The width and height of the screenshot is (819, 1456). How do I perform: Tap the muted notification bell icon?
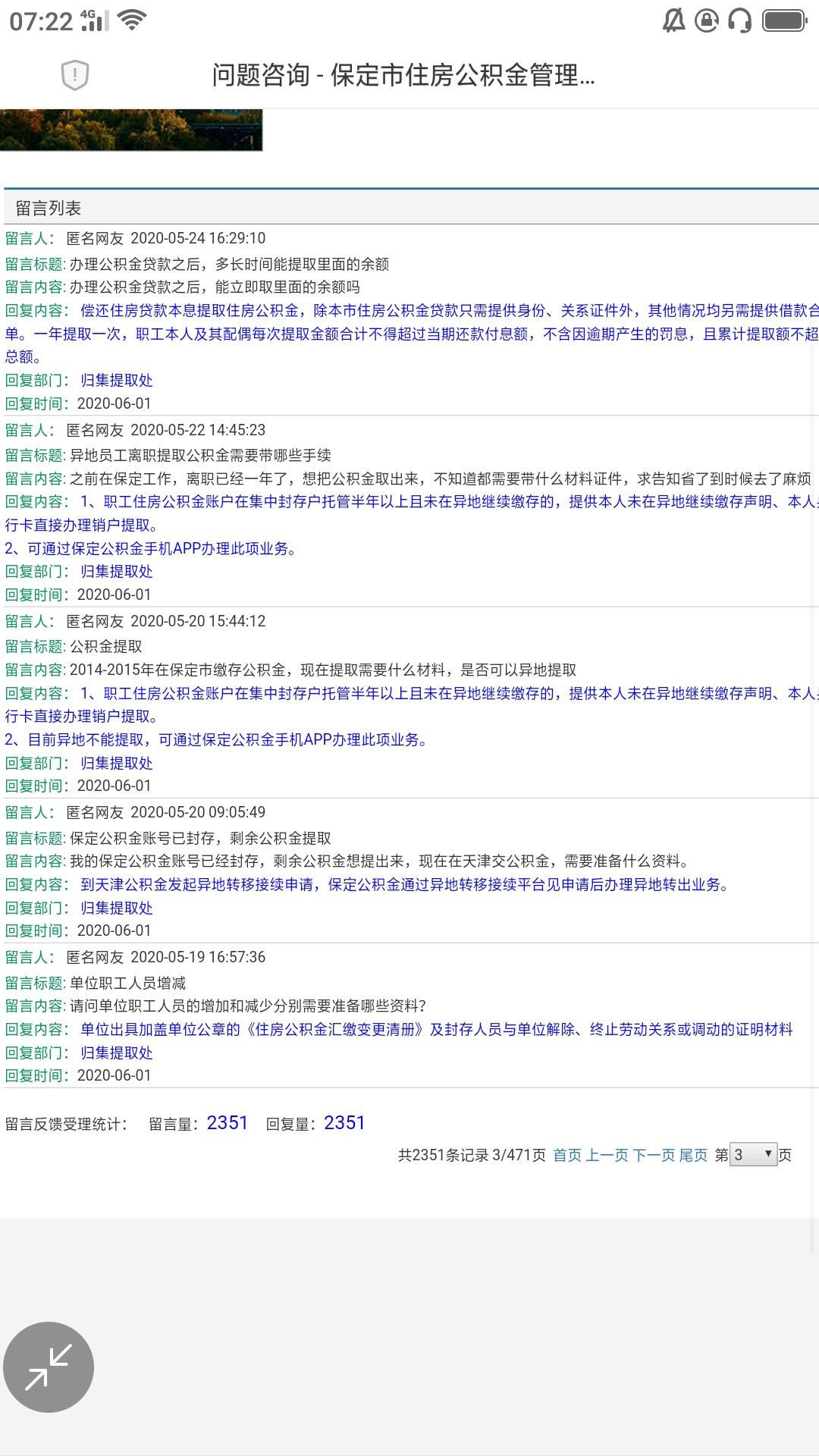click(673, 20)
